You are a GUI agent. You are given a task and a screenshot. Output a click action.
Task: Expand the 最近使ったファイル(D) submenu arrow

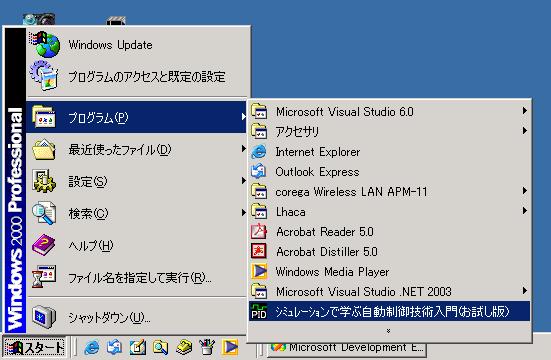pyautogui.click(x=243, y=149)
